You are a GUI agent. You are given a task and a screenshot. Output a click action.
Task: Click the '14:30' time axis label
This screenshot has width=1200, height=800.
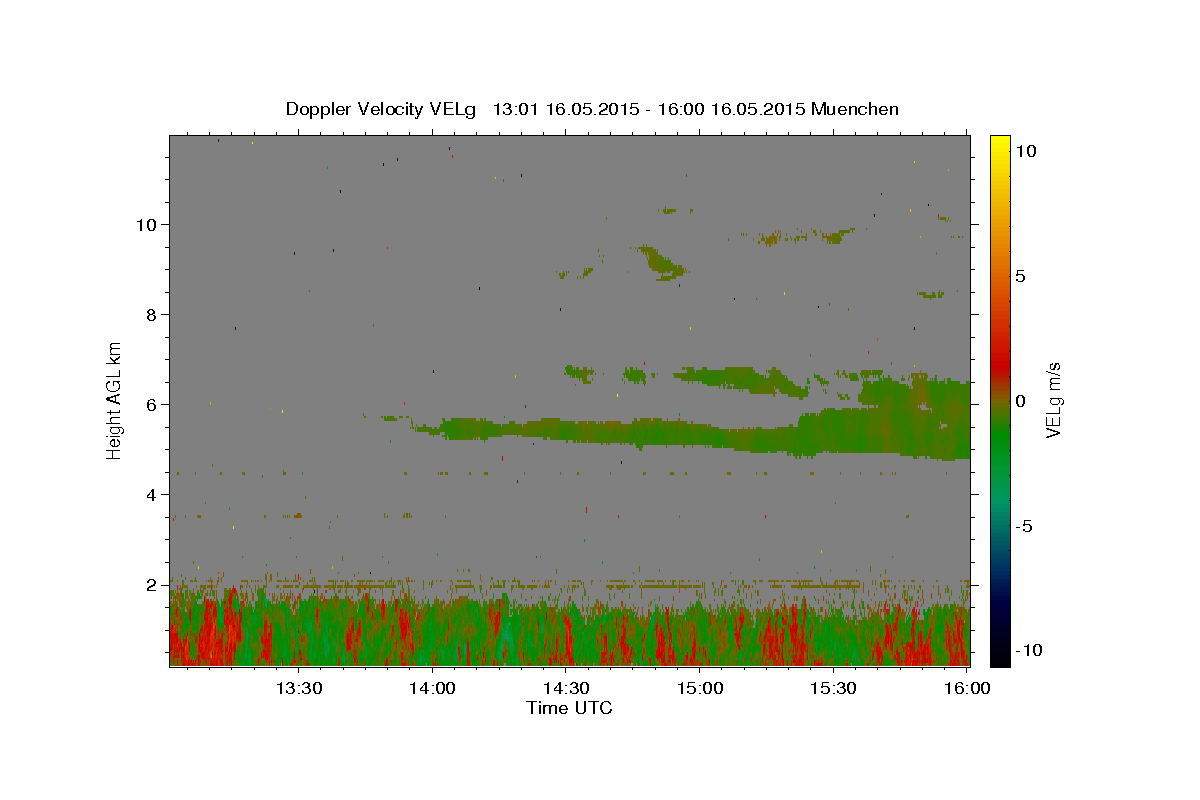[566, 688]
